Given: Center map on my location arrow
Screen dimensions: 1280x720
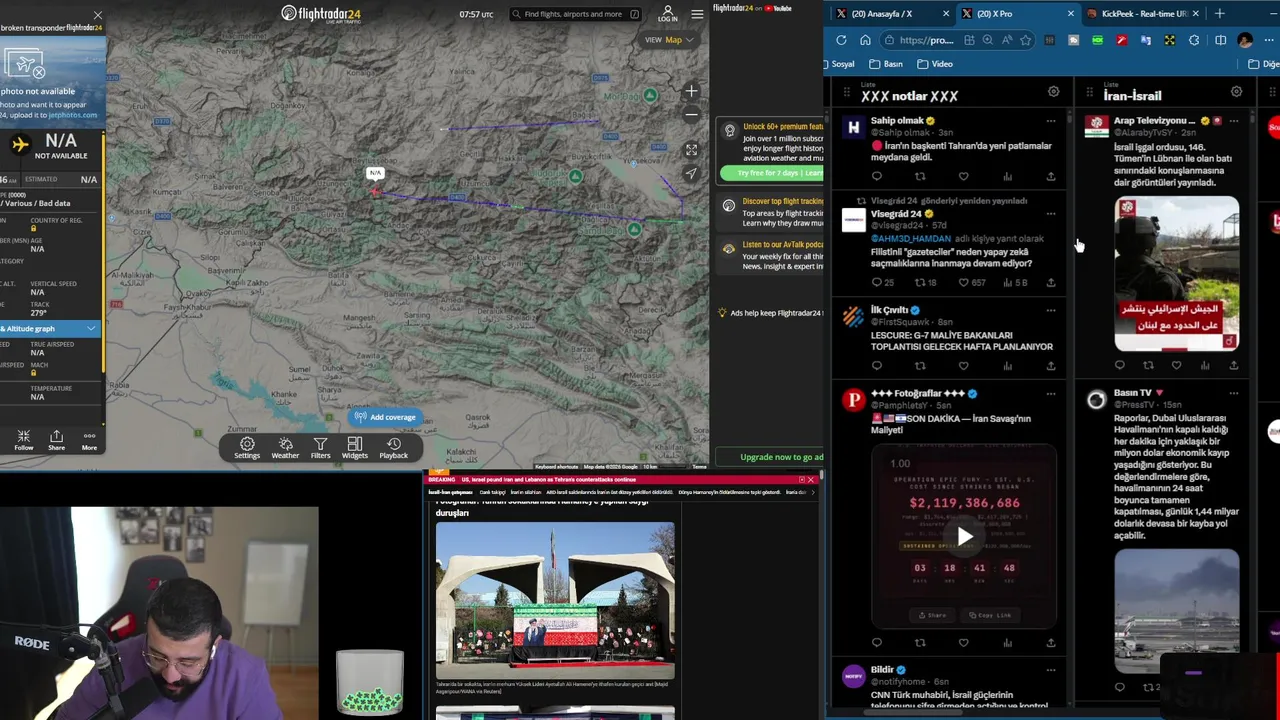Looking at the screenshot, I should 691,174.
